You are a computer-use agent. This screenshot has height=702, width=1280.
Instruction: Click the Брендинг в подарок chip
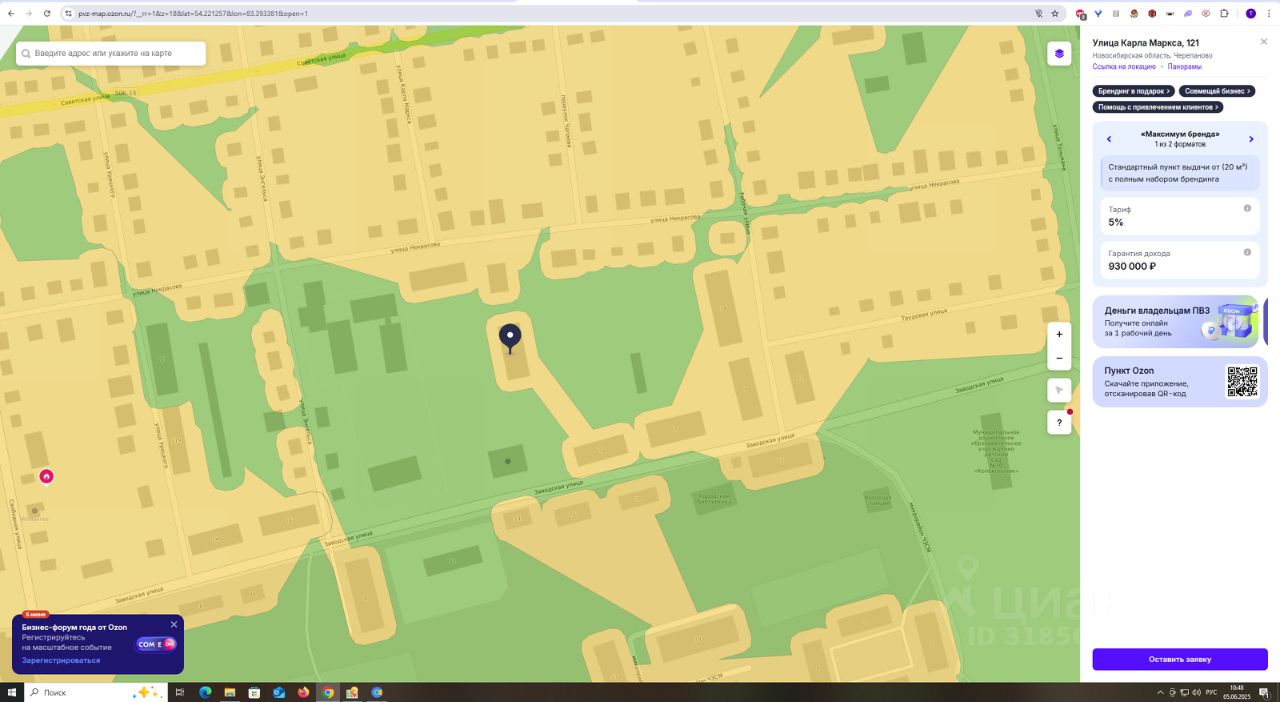[x=1133, y=91]
